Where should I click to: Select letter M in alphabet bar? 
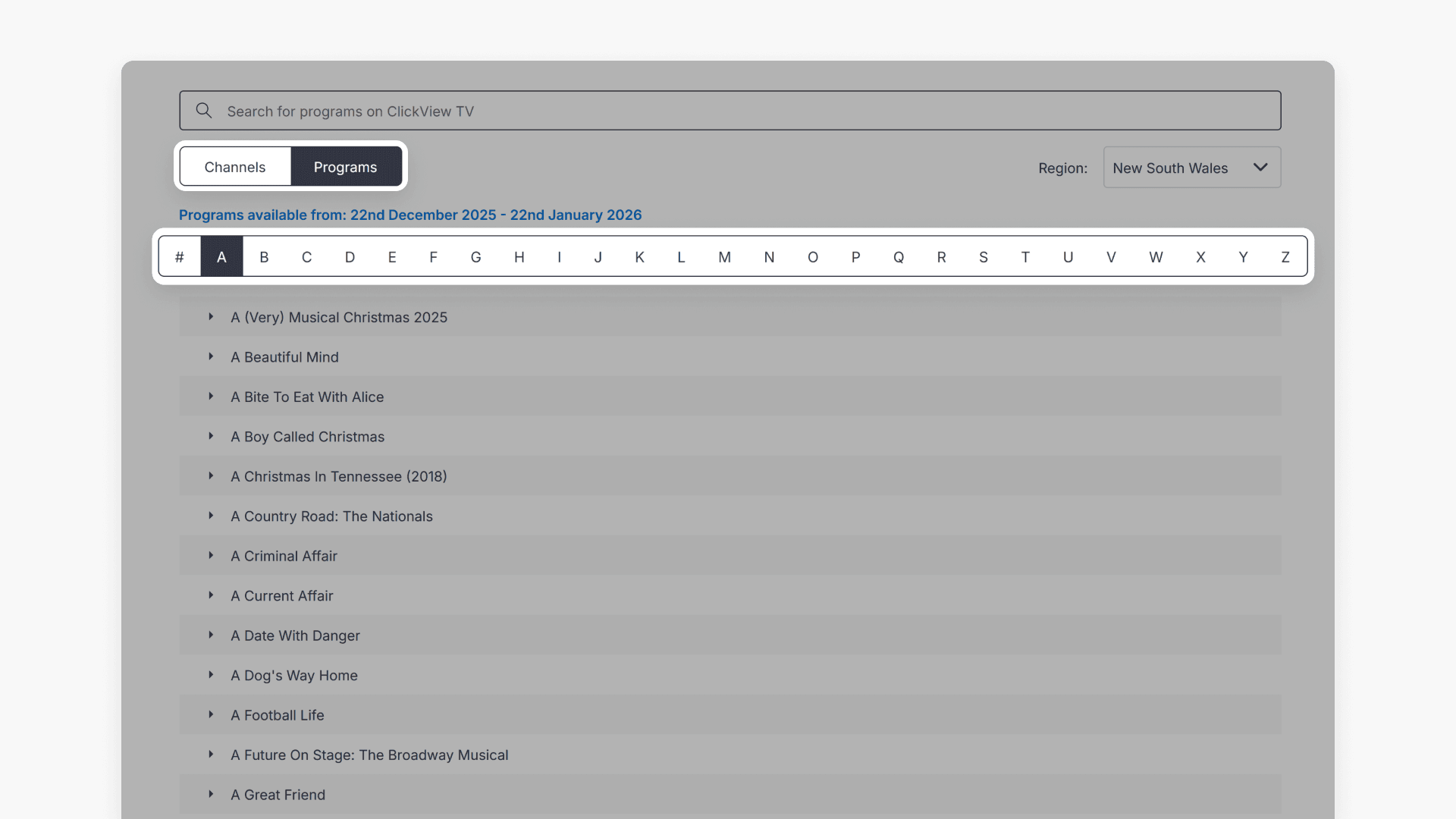point(724,257)
